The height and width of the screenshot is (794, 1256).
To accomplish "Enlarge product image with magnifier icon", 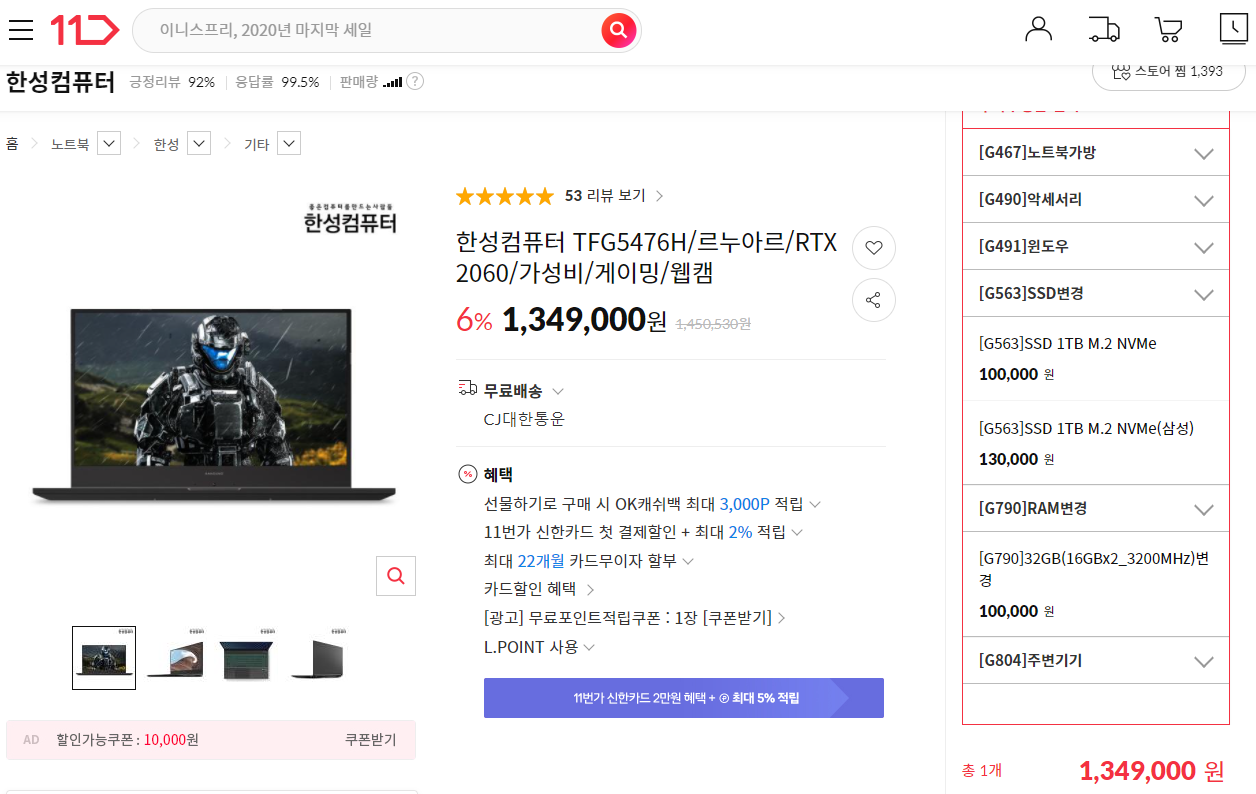I will 396,576.
